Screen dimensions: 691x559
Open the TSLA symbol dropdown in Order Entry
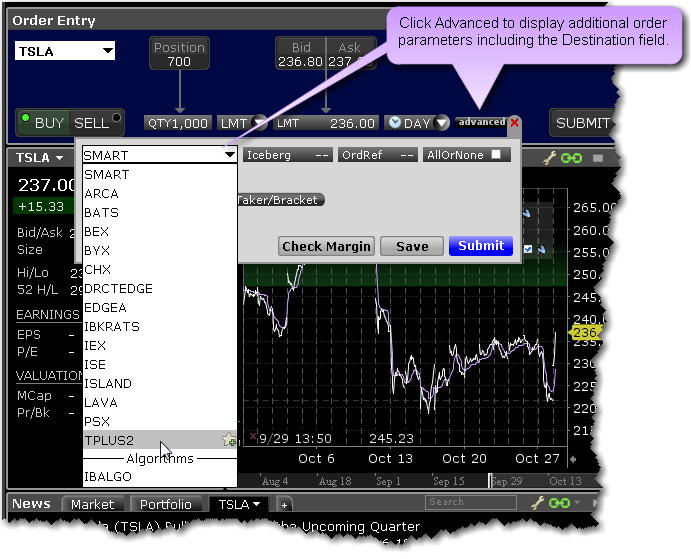point(107,51)
